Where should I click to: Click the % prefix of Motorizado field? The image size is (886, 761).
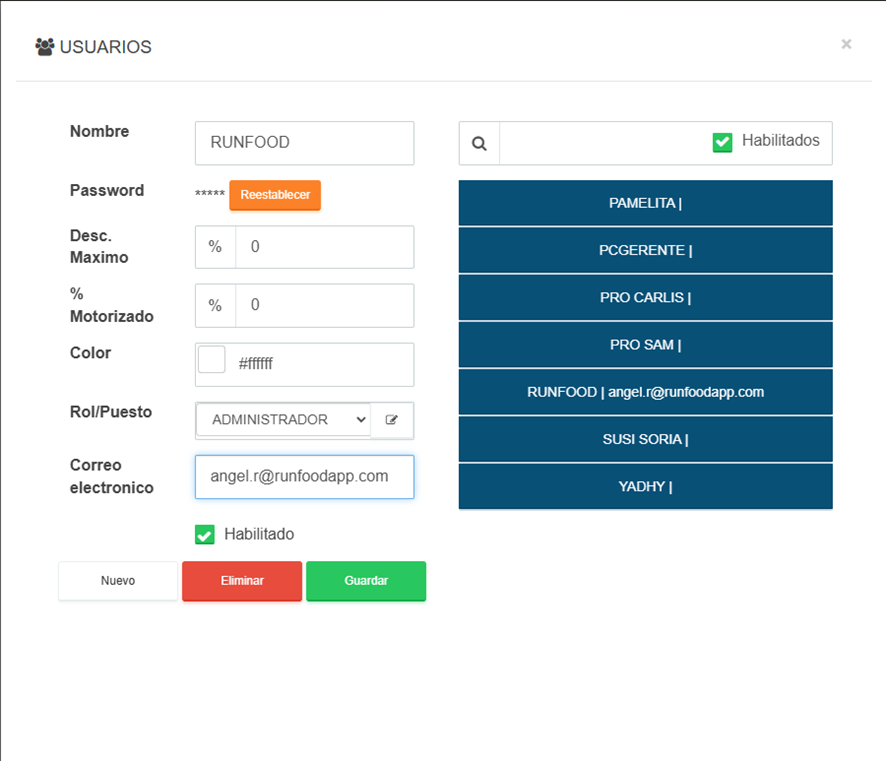pos(215,306)
